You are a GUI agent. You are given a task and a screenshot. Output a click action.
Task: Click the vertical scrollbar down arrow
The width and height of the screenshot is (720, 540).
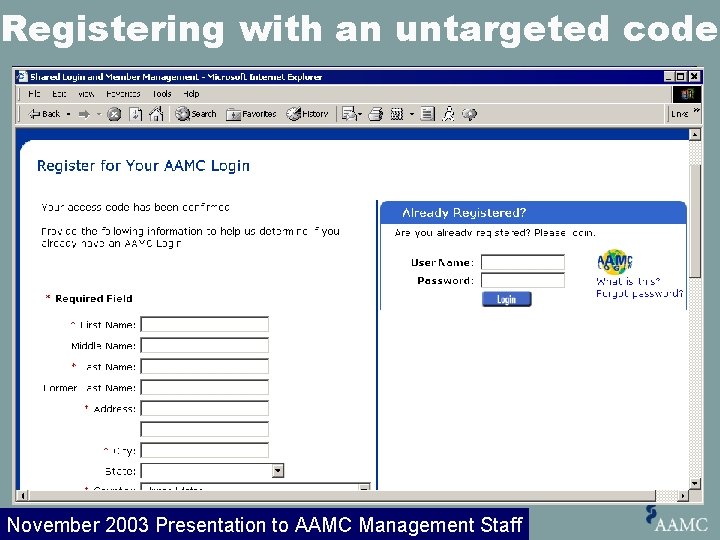pos(695,484)
